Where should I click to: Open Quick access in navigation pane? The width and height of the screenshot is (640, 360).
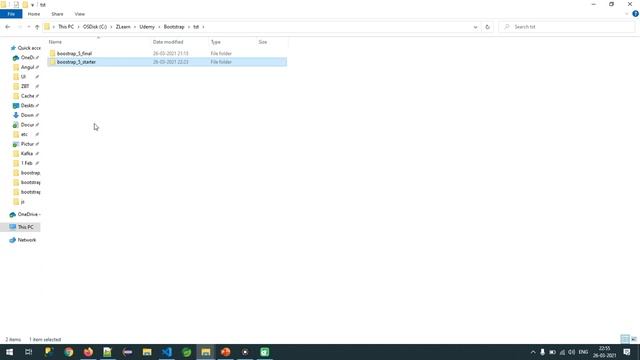(x=25, y=48)
